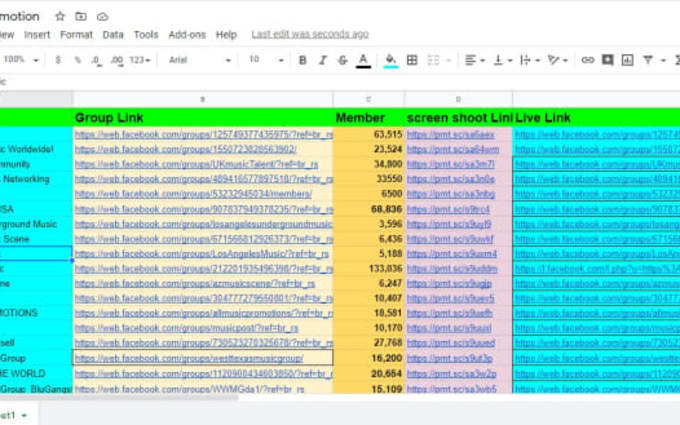The width and height of the screenshot is (680, 425).
Task: Check cloud save status icon
Action: 102,16
